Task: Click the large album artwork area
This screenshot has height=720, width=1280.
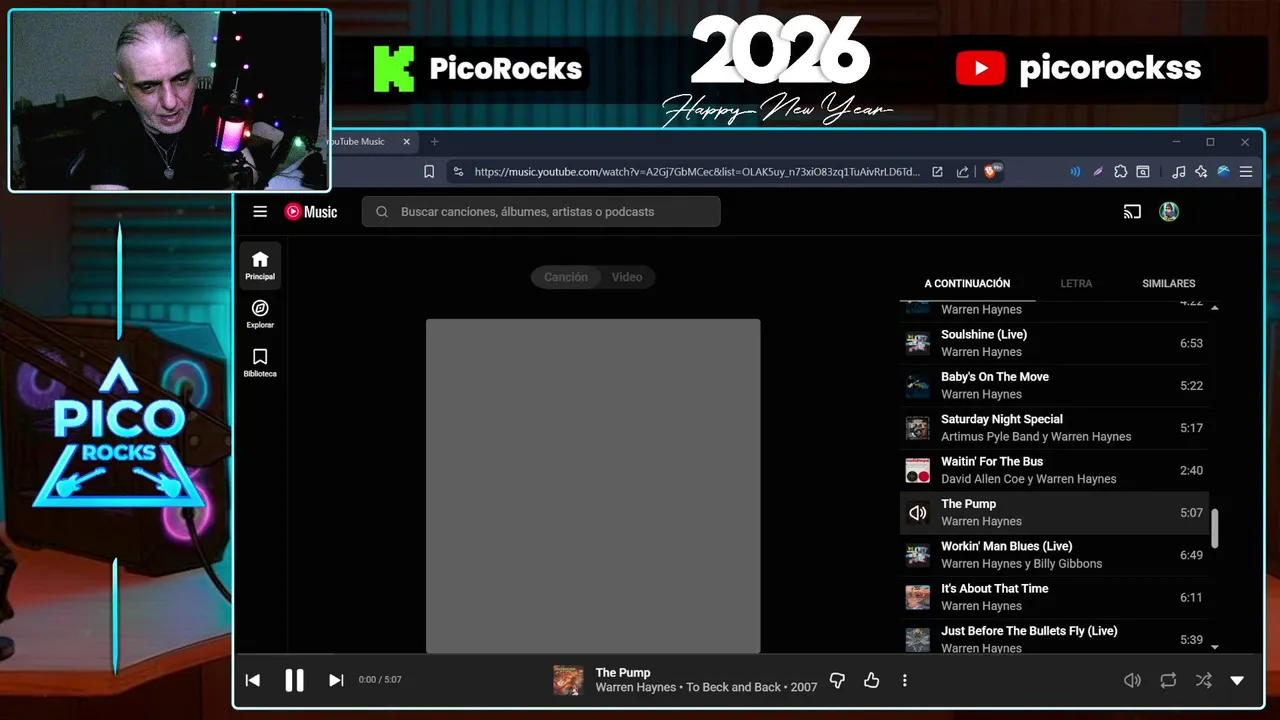Action: tap(593, 486)
